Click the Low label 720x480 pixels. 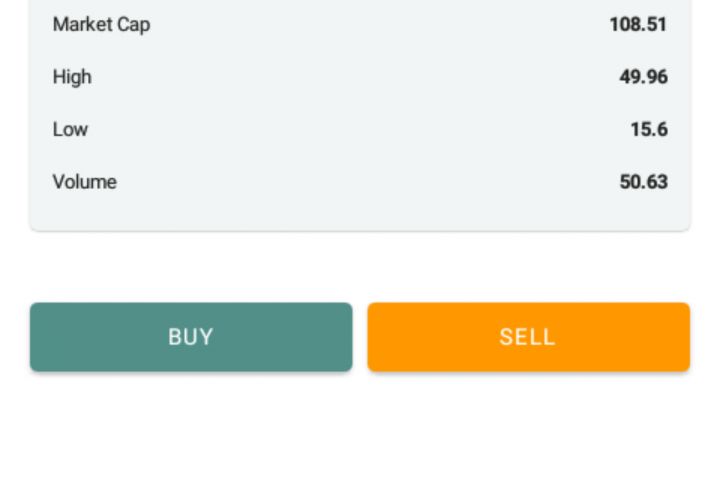70,129
